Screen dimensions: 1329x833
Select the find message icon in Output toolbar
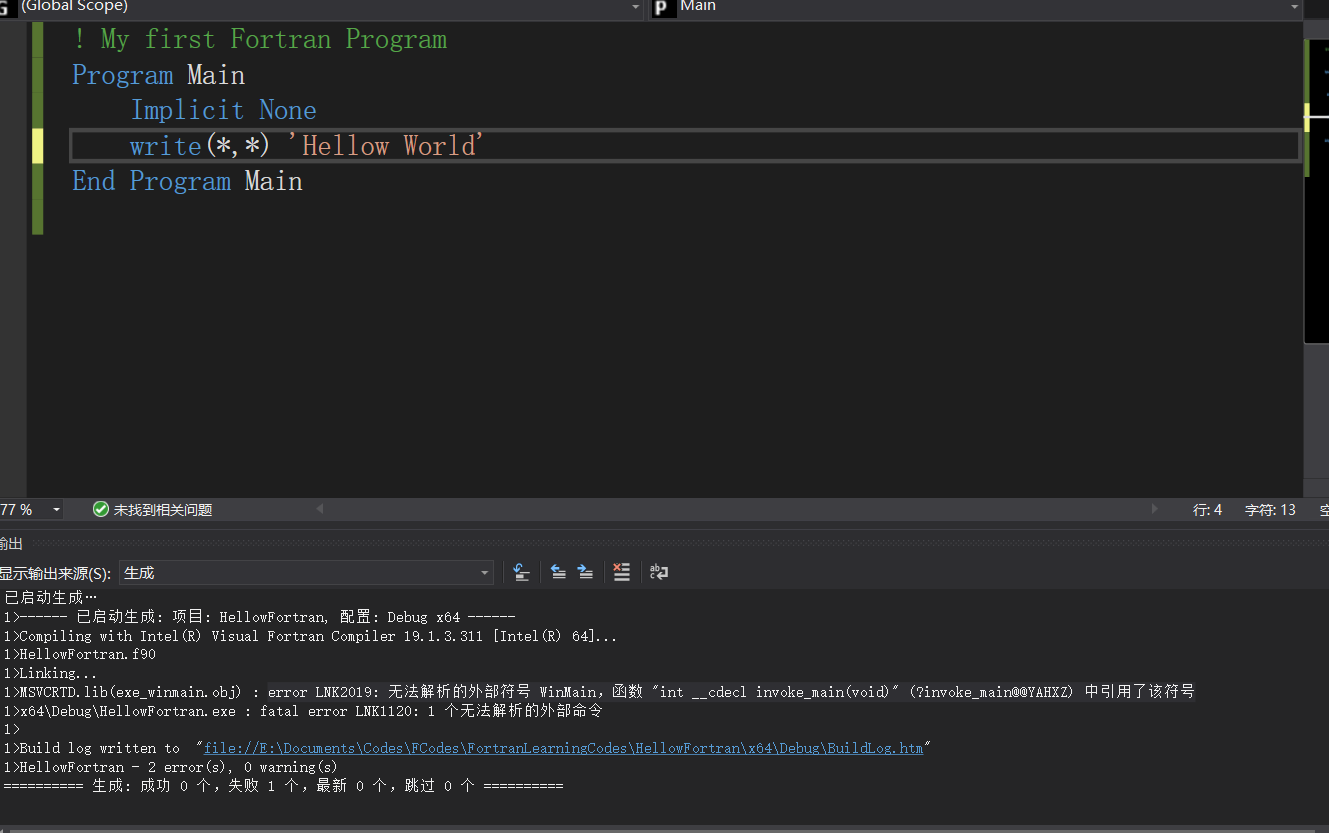point(521,572)
